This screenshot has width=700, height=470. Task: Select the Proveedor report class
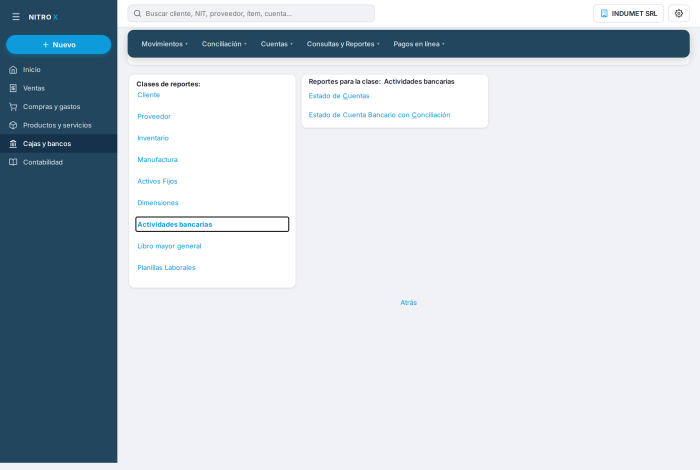coord(154,116)
